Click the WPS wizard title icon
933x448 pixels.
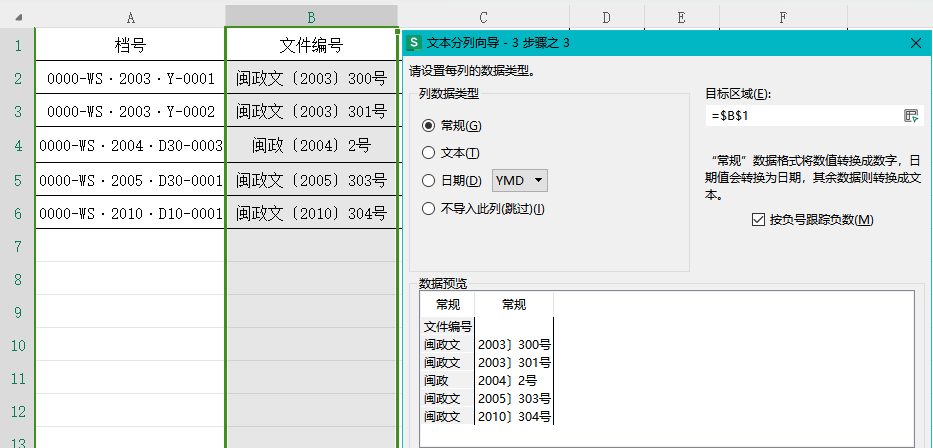(x=414, y=43)
